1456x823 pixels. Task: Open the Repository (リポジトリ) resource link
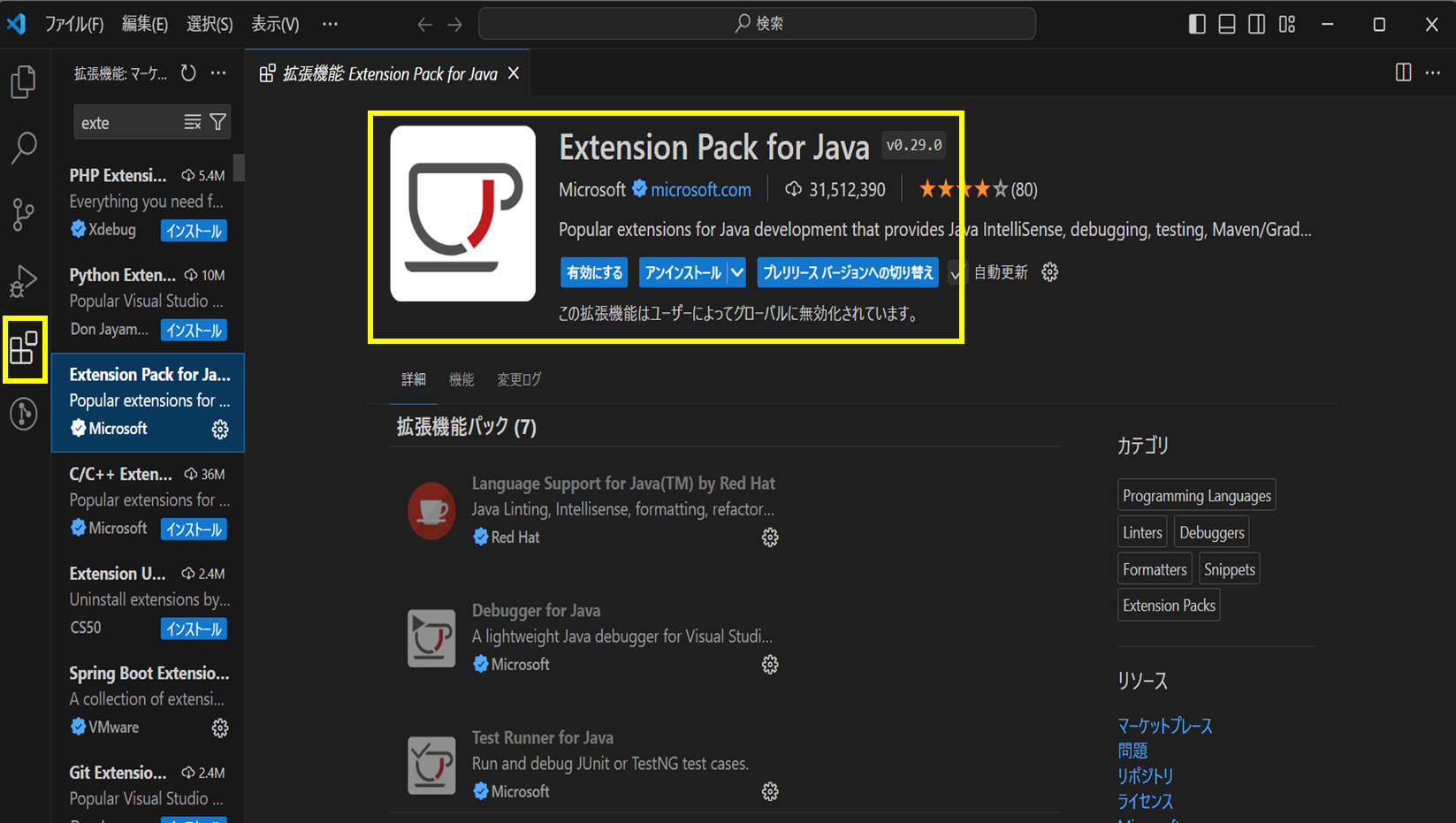pyautogui.click(x=1145, y=775)
